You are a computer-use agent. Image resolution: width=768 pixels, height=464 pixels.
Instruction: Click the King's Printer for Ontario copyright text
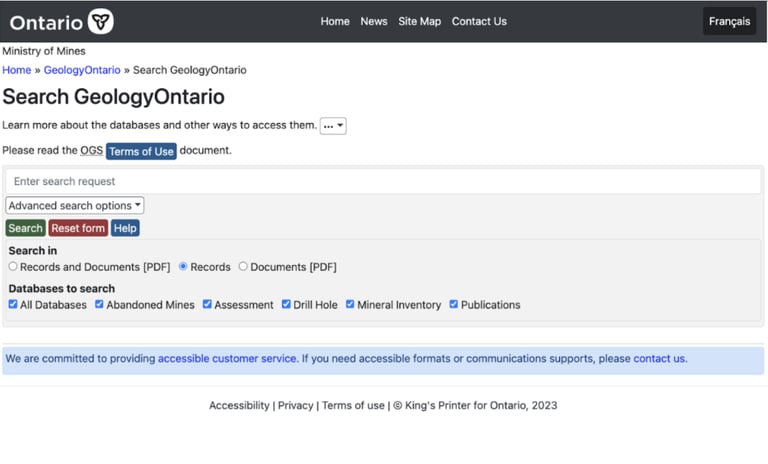coord(475,406)
